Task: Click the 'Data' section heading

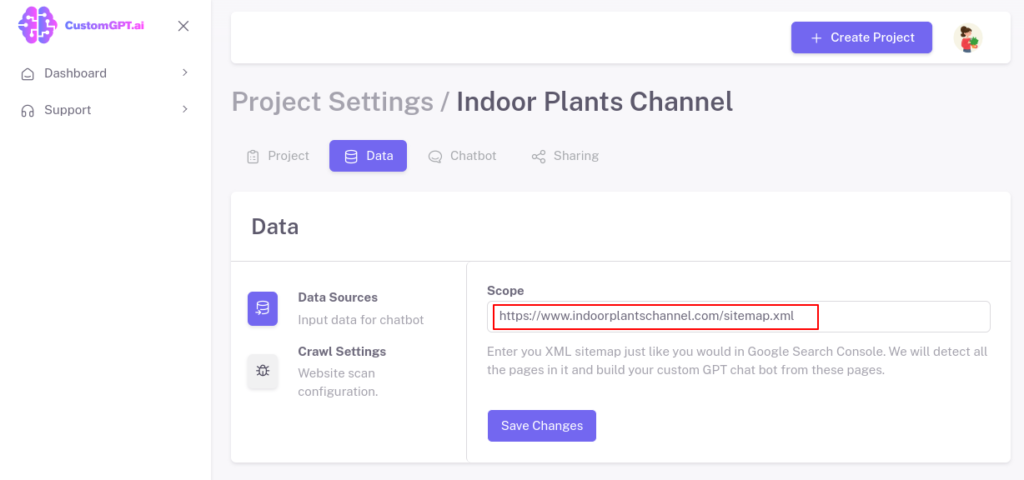Action: click(275, 227)
